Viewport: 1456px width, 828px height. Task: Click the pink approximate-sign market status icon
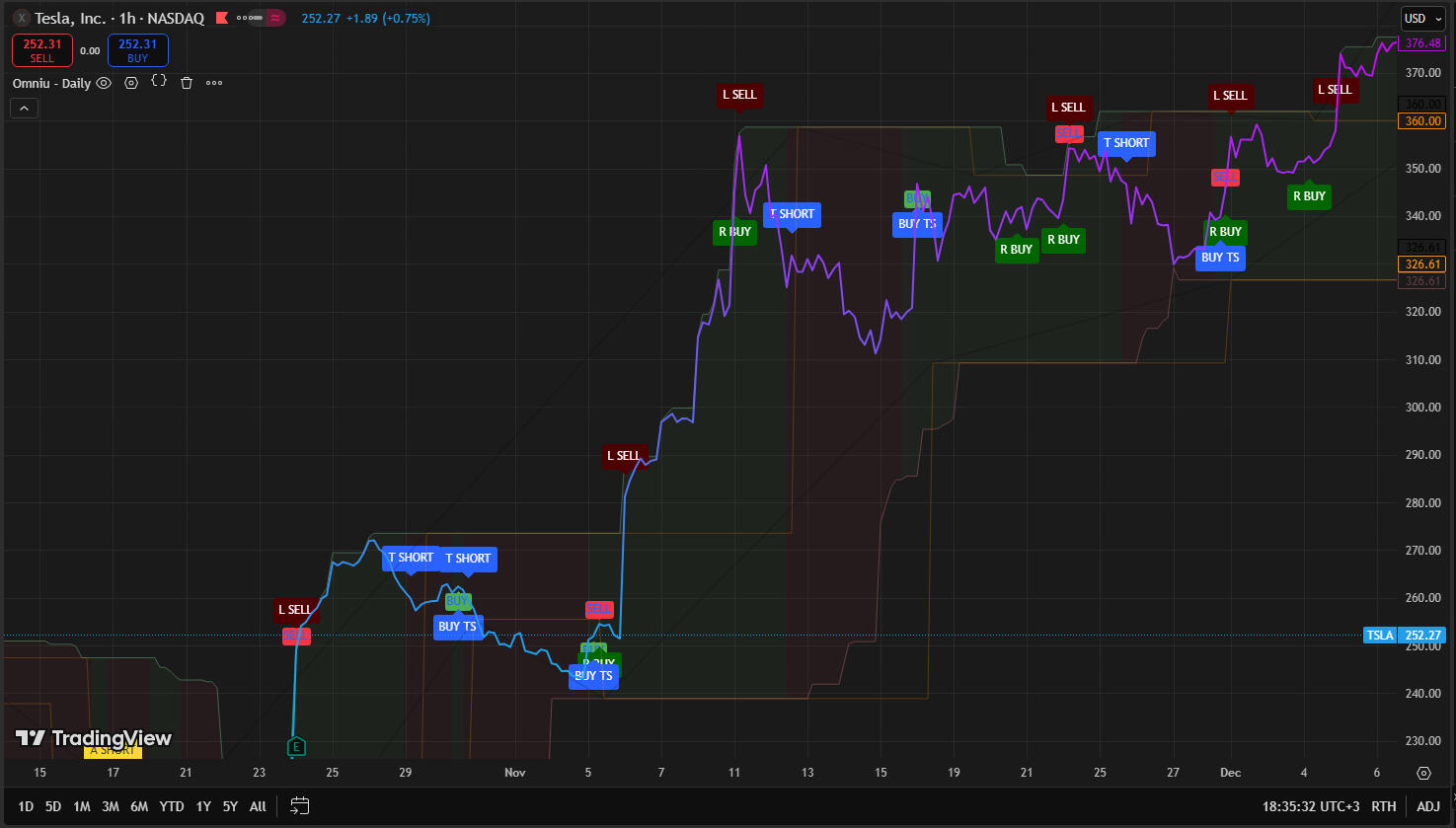coord(275,18)
